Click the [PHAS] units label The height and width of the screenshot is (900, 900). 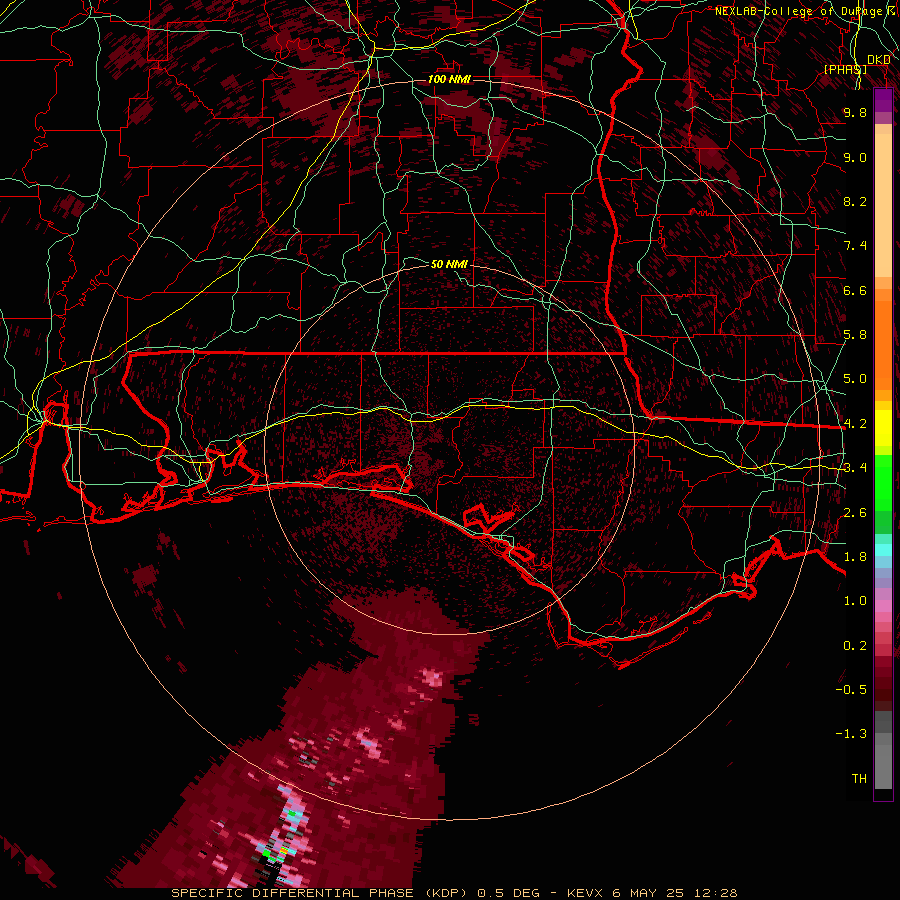pos(845,69)
